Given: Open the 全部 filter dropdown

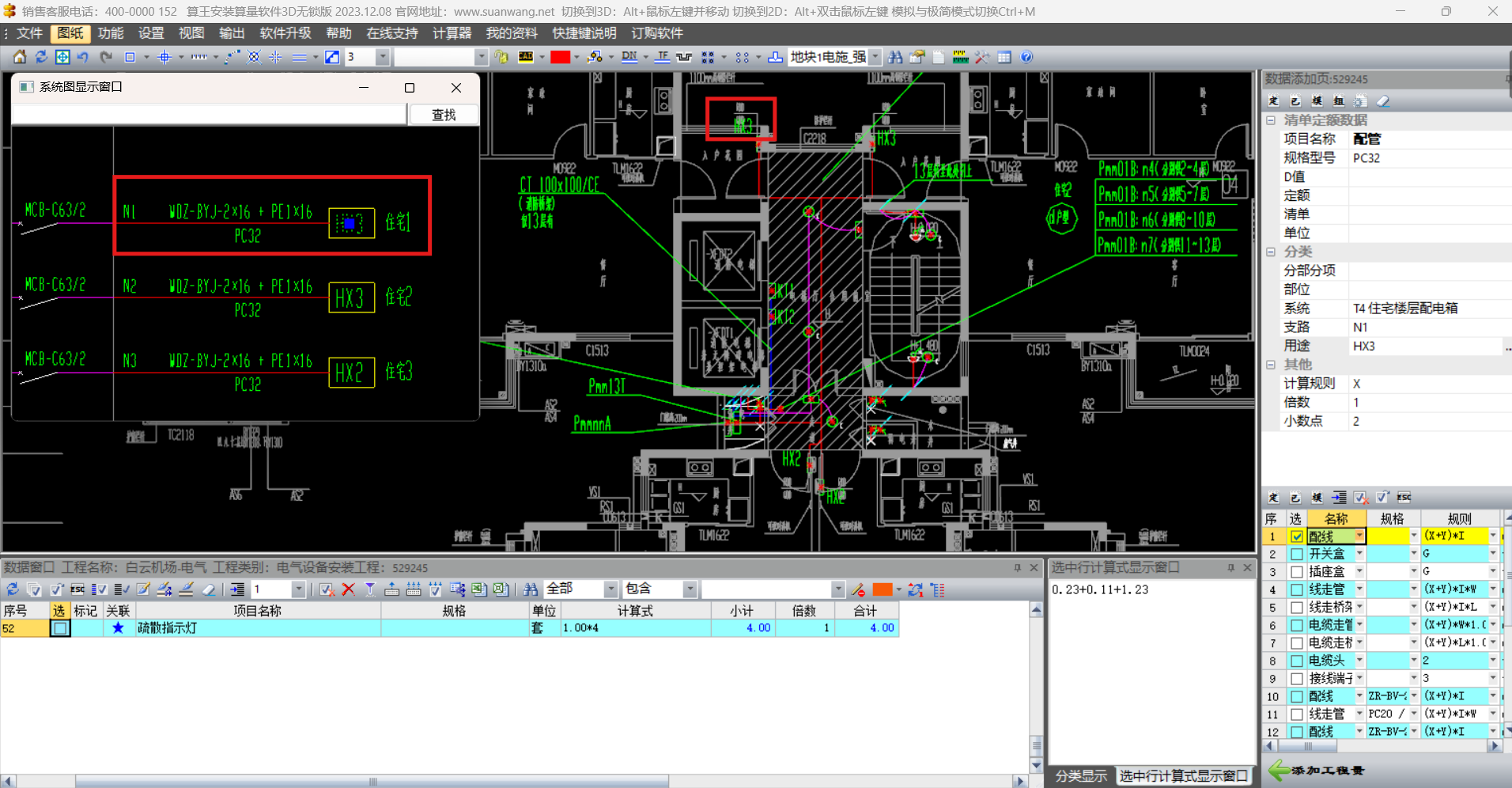Looking at the screenshot, I should coord(610,589).
